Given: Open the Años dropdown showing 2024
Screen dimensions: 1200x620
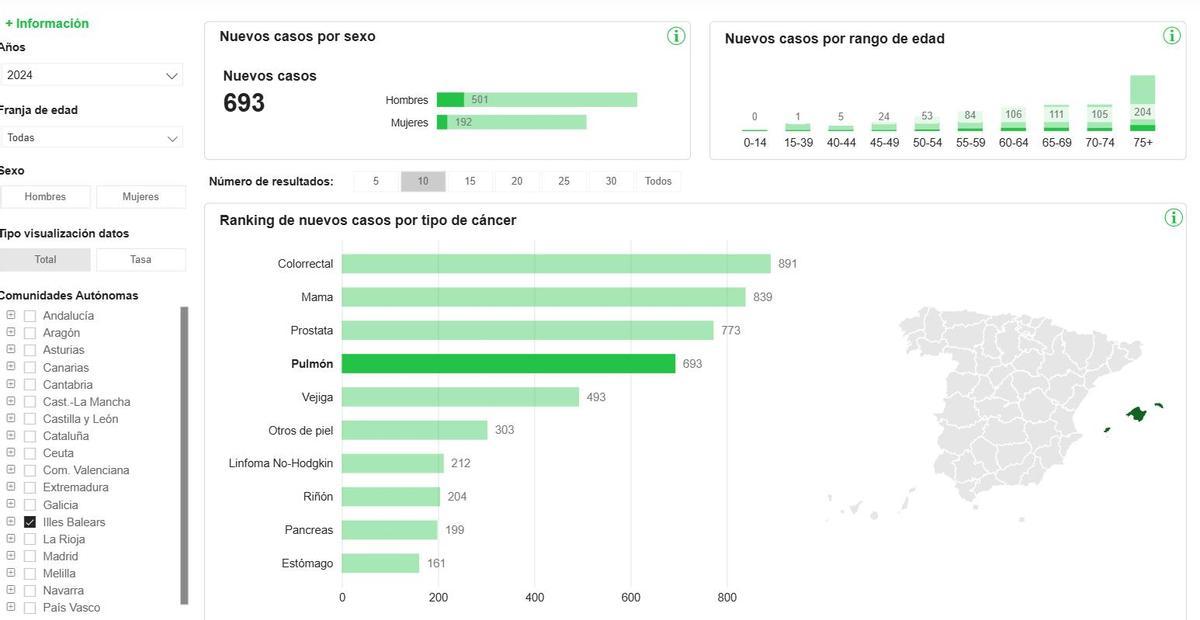Looking at the screenshot, I should (90, 75).
